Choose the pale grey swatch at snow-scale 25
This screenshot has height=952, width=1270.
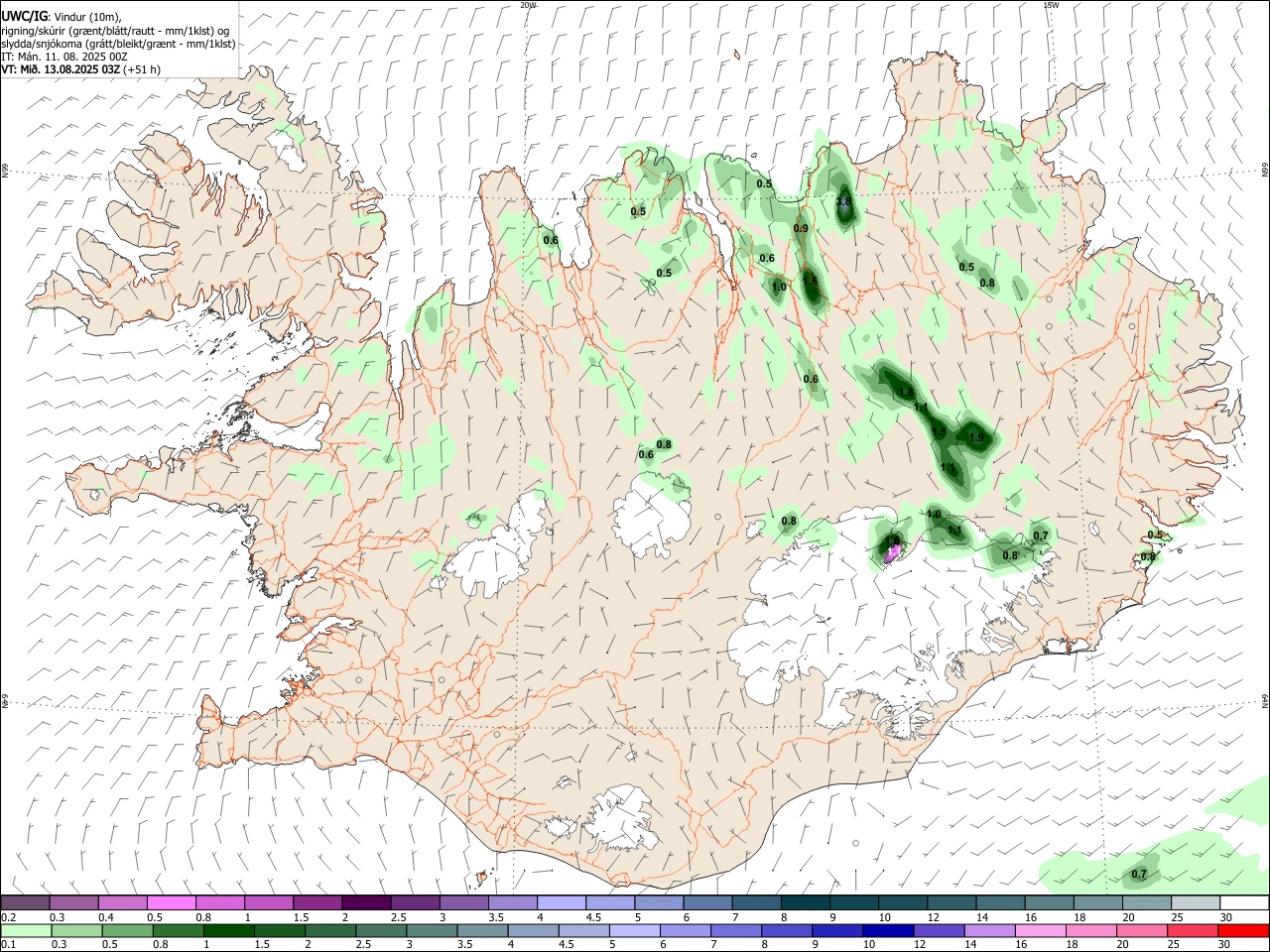tap(1196, 903)
